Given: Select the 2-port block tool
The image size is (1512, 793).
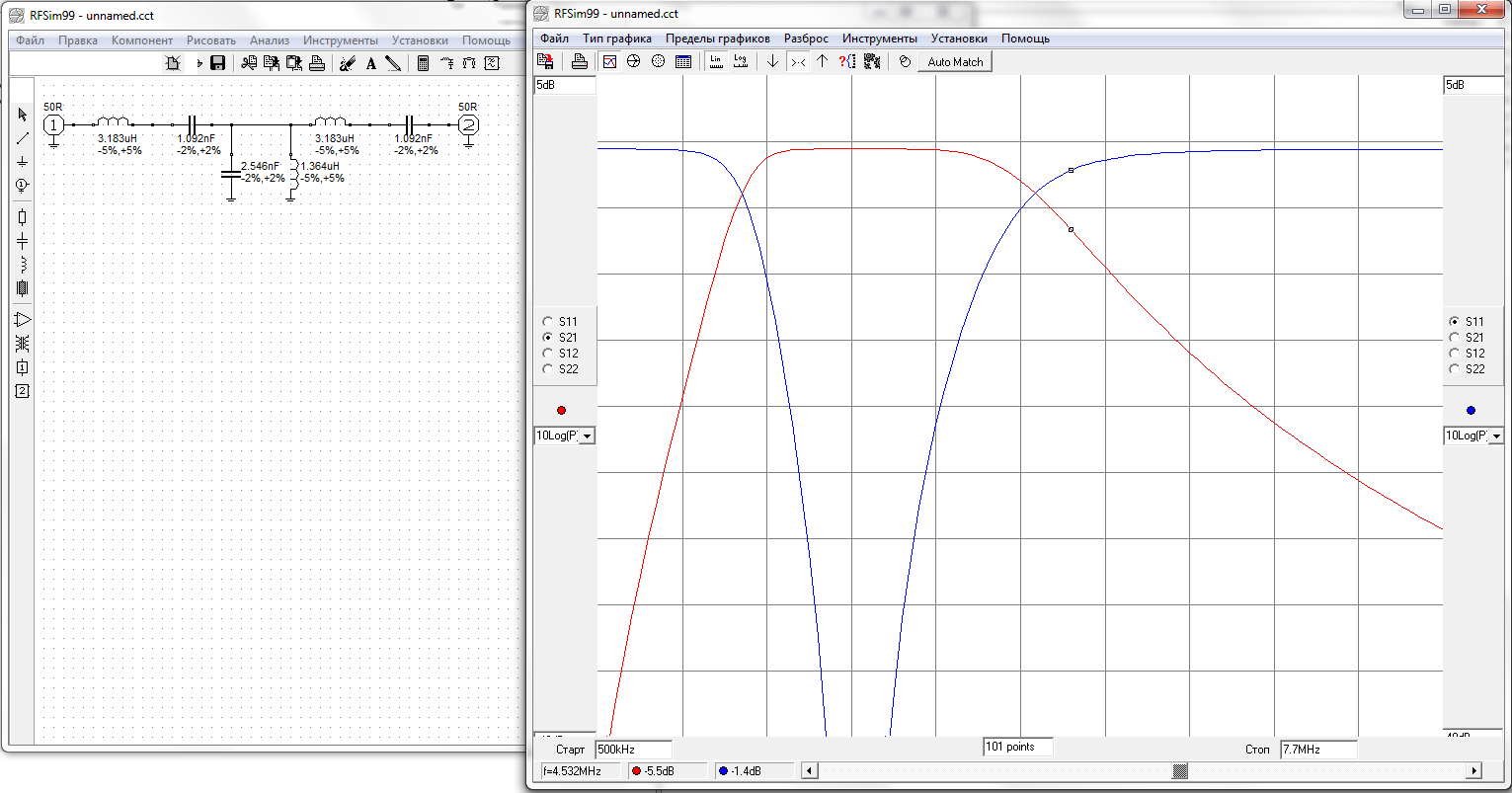Looking at the screenshot, I should [23, 391].
